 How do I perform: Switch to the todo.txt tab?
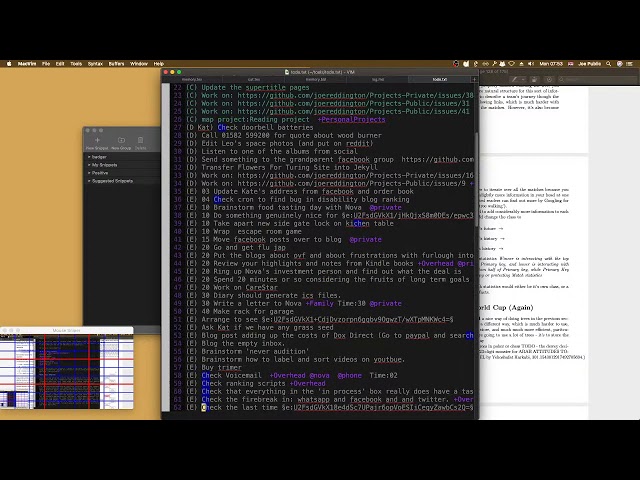[439, 79]
